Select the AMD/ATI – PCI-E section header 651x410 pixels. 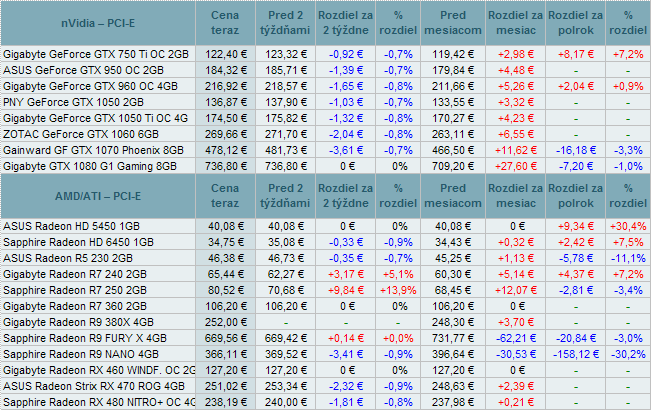(x=98, y=196)
